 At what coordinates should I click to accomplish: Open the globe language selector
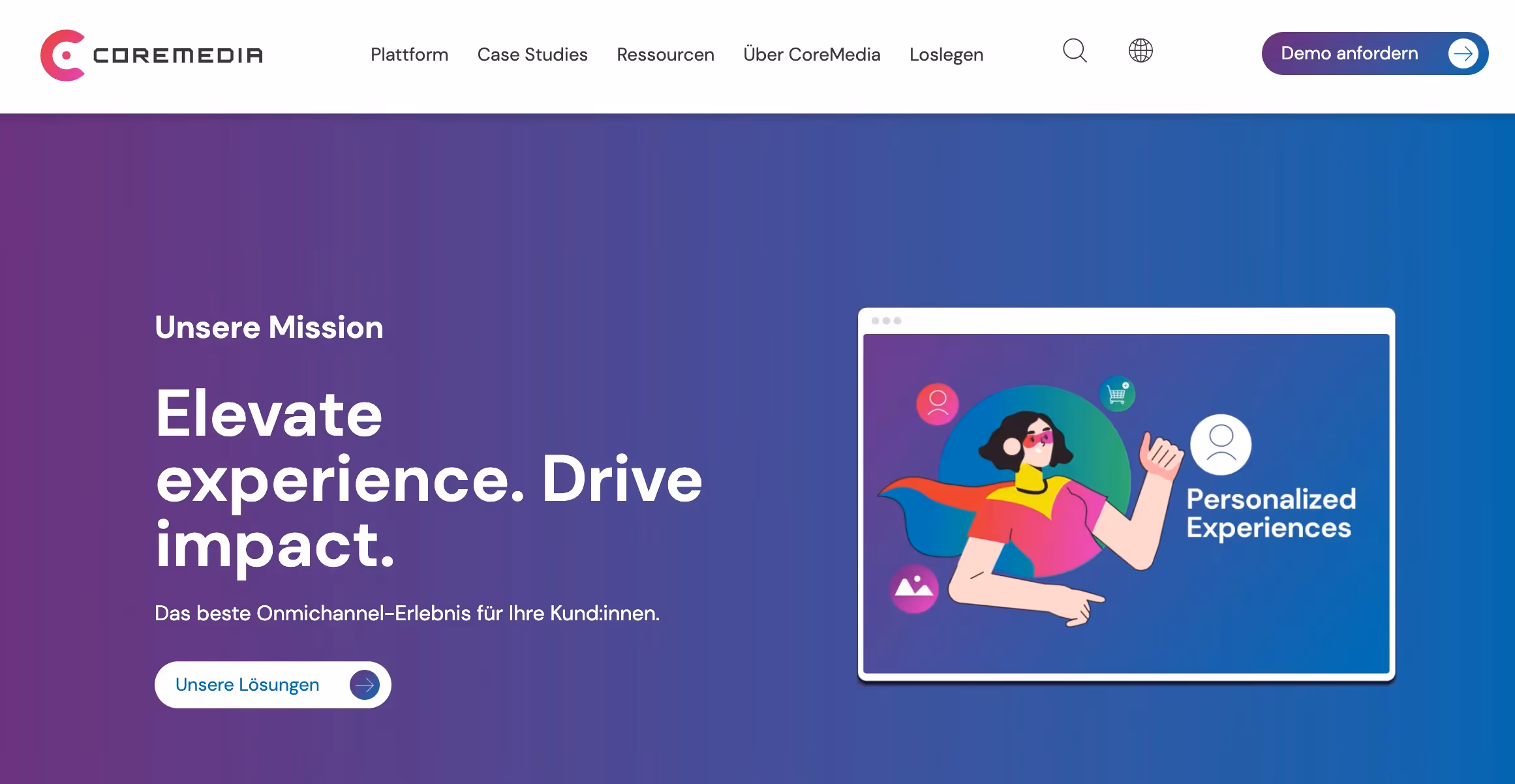pyautogui.click(x=1140, y=51)
